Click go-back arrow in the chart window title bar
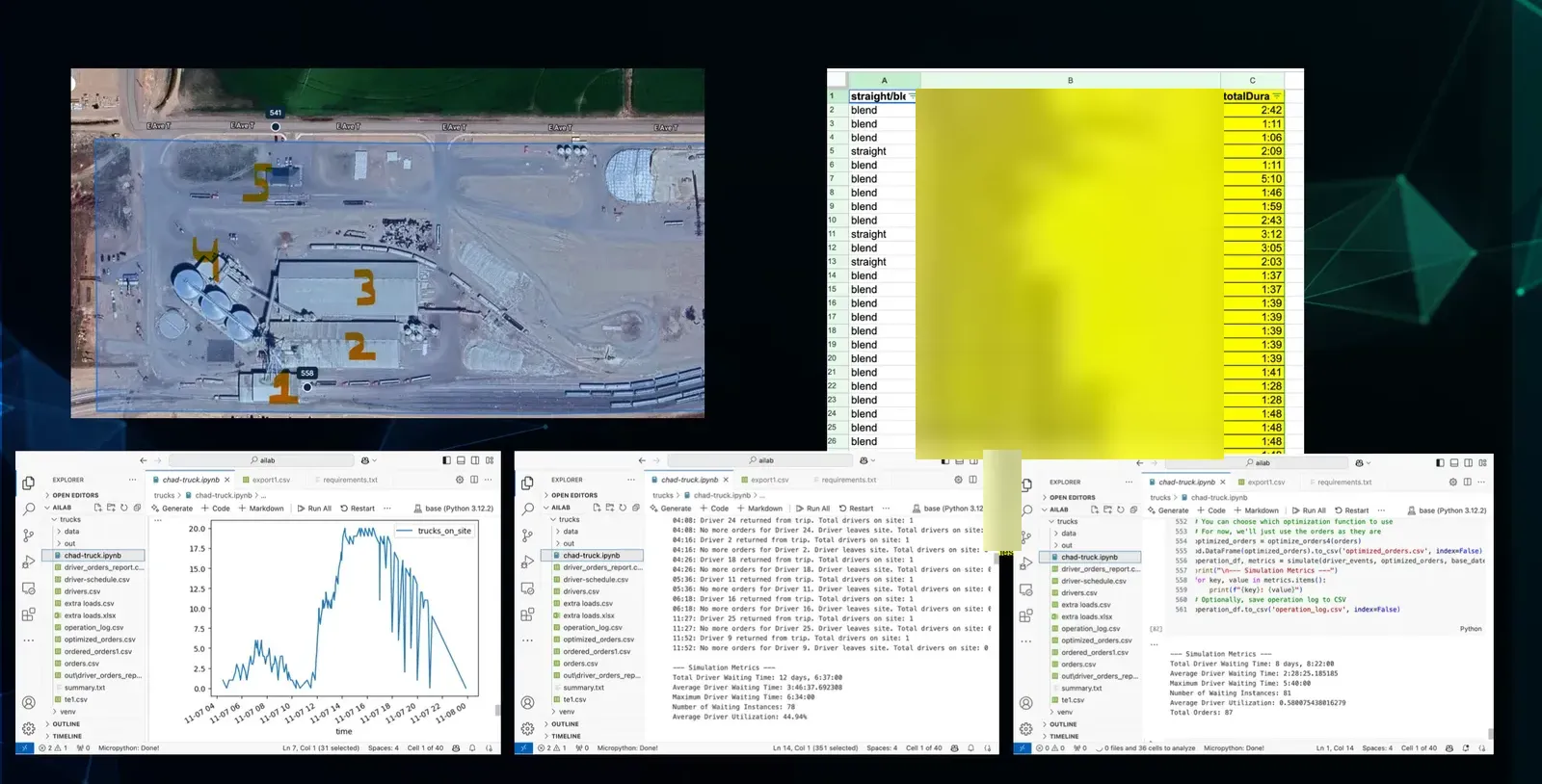 pos(144,460)
